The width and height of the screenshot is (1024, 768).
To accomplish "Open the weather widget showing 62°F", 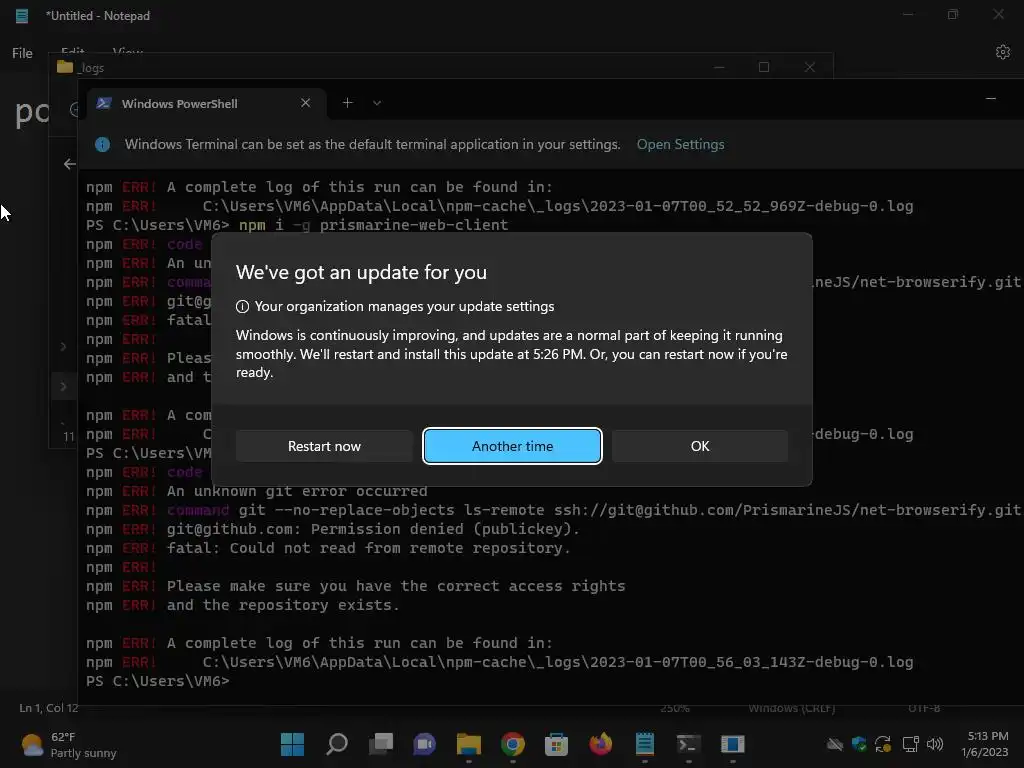I will 69,744.
